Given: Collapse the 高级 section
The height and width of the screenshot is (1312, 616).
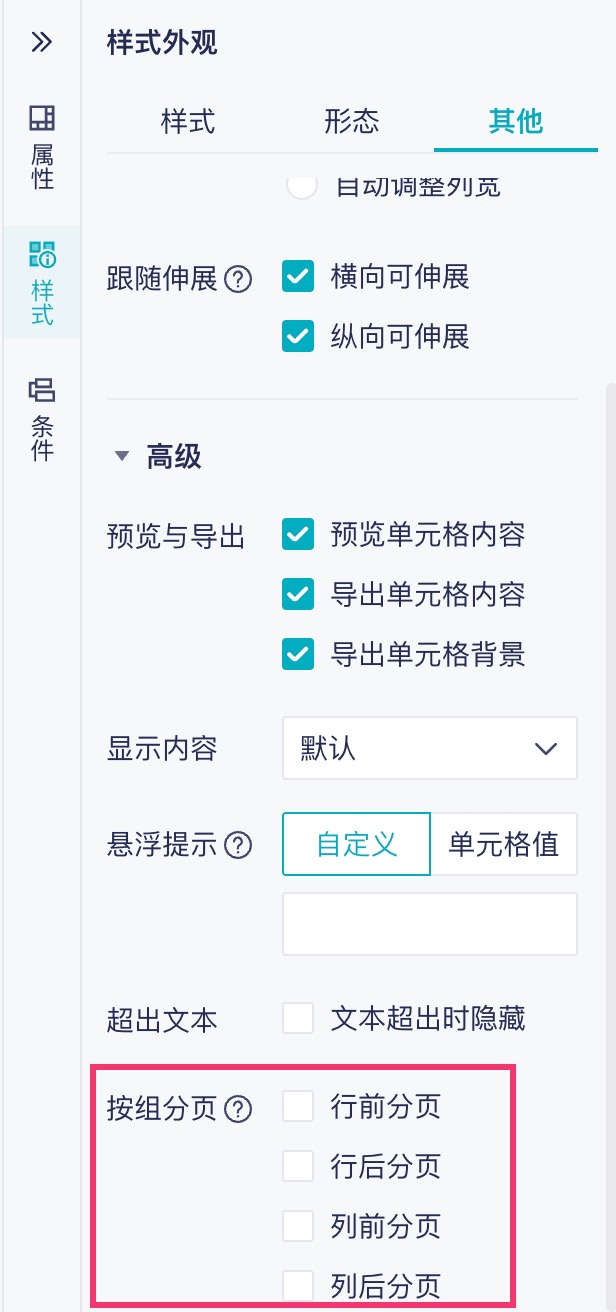Looking at the screenshot, I should (x=123, y=457).
